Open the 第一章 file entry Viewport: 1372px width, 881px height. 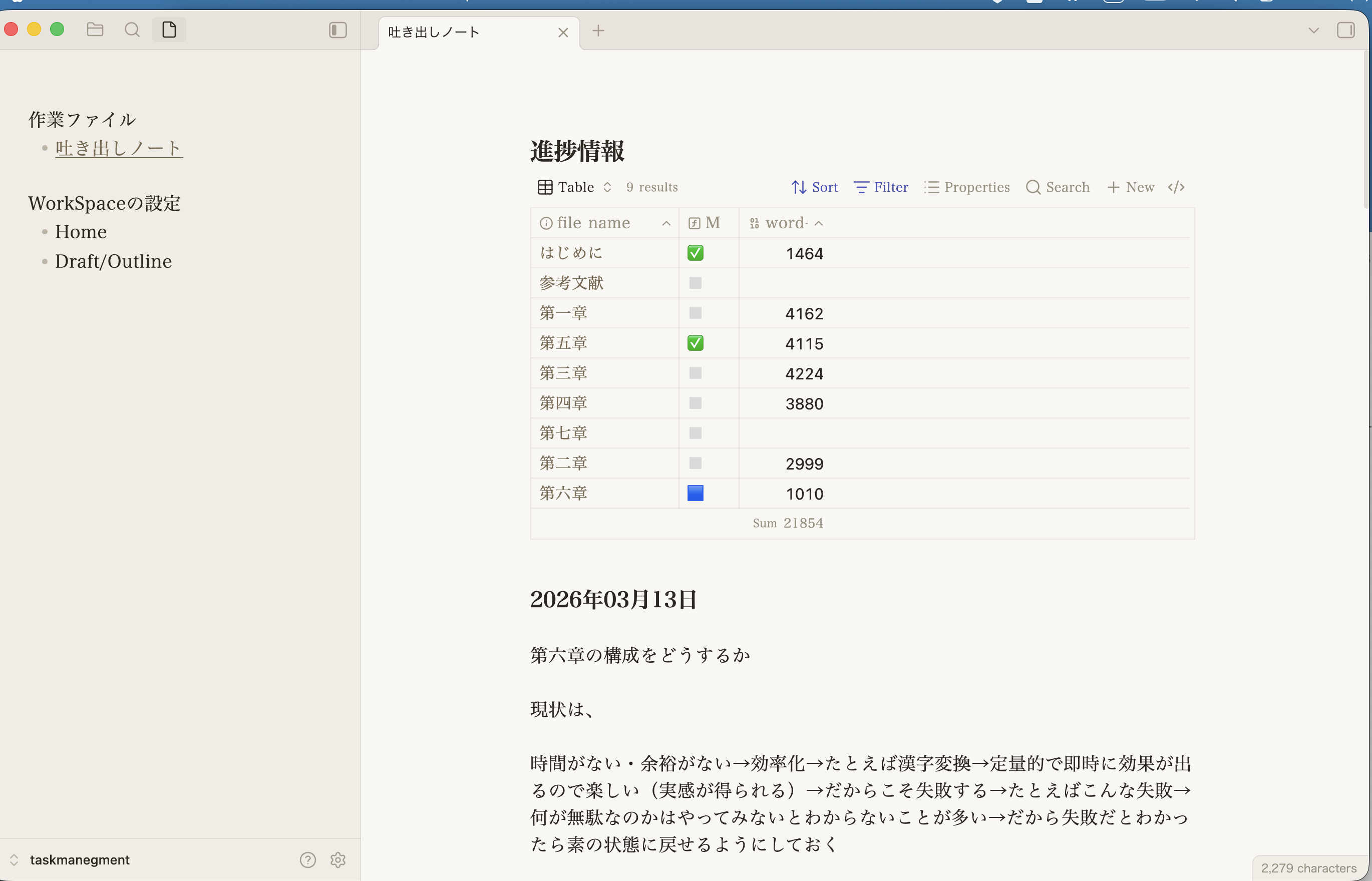tap(563, 313)
